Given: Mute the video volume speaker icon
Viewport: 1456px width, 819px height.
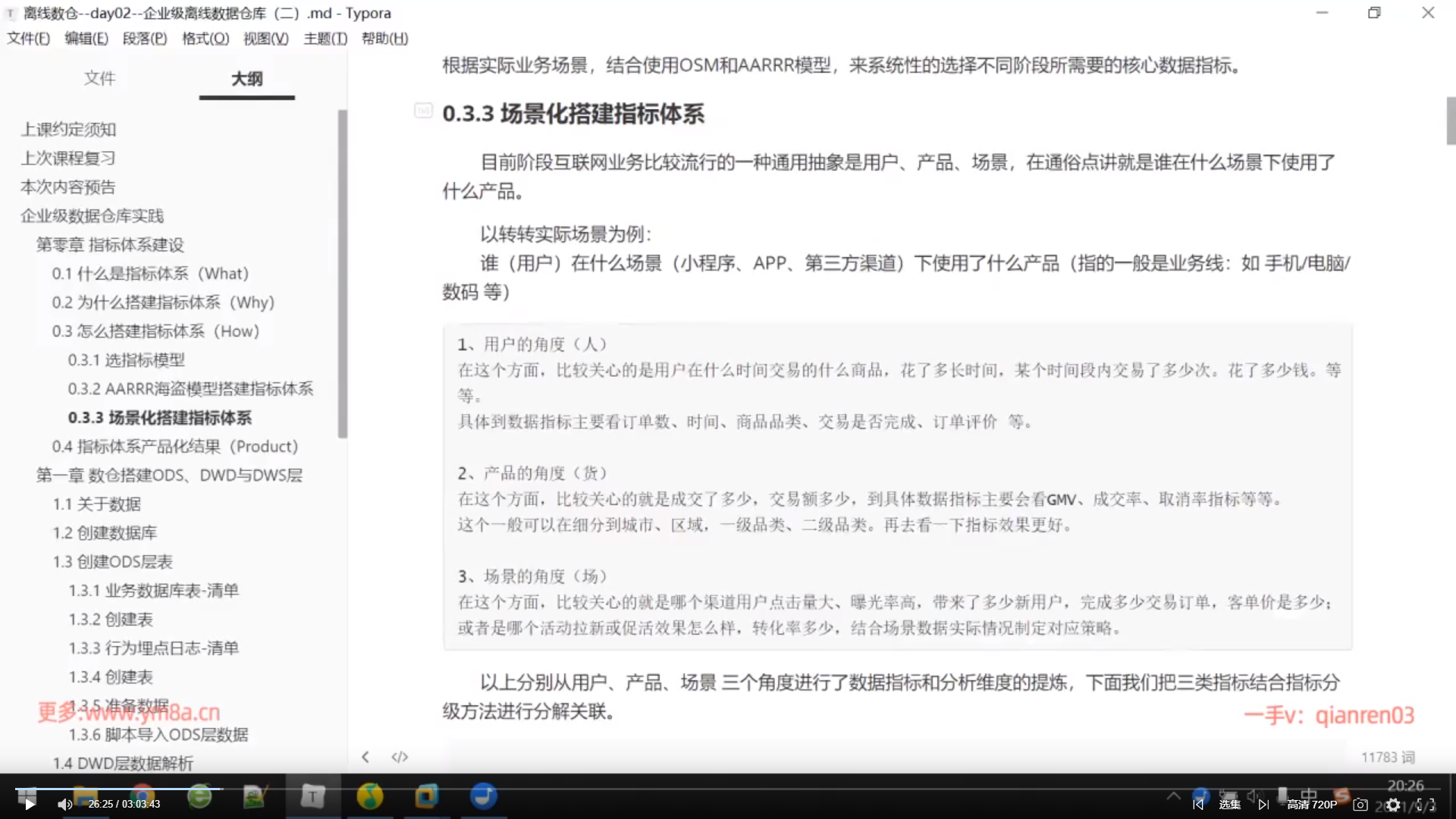Looking at the screenshot, I should pyautogui.click(x=65, y=804).
